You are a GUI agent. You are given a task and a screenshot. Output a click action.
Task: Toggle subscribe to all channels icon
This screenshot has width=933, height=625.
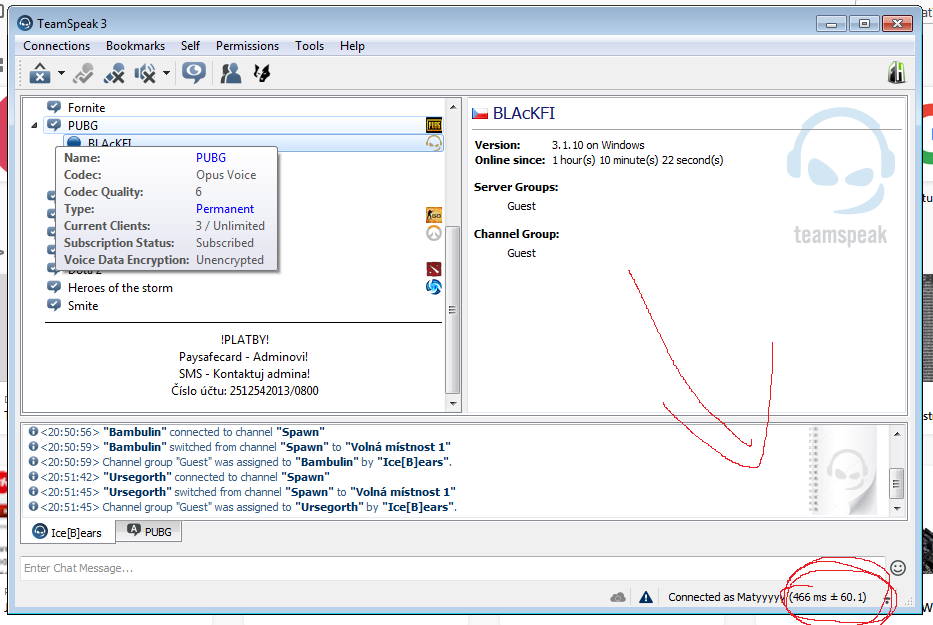194,73
